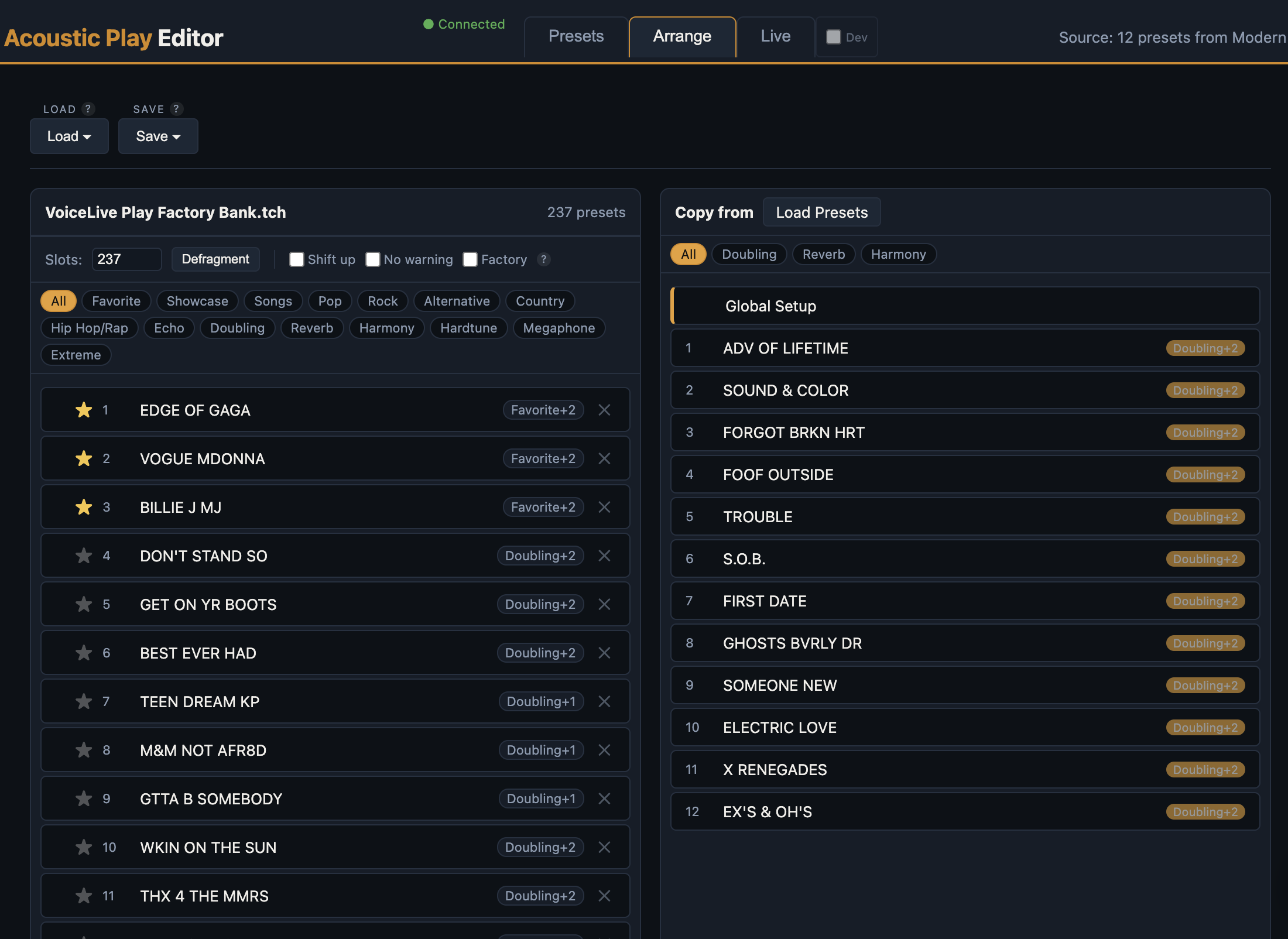
Task: Filter bank by Songs tag
Action: [x=273, y=301]
